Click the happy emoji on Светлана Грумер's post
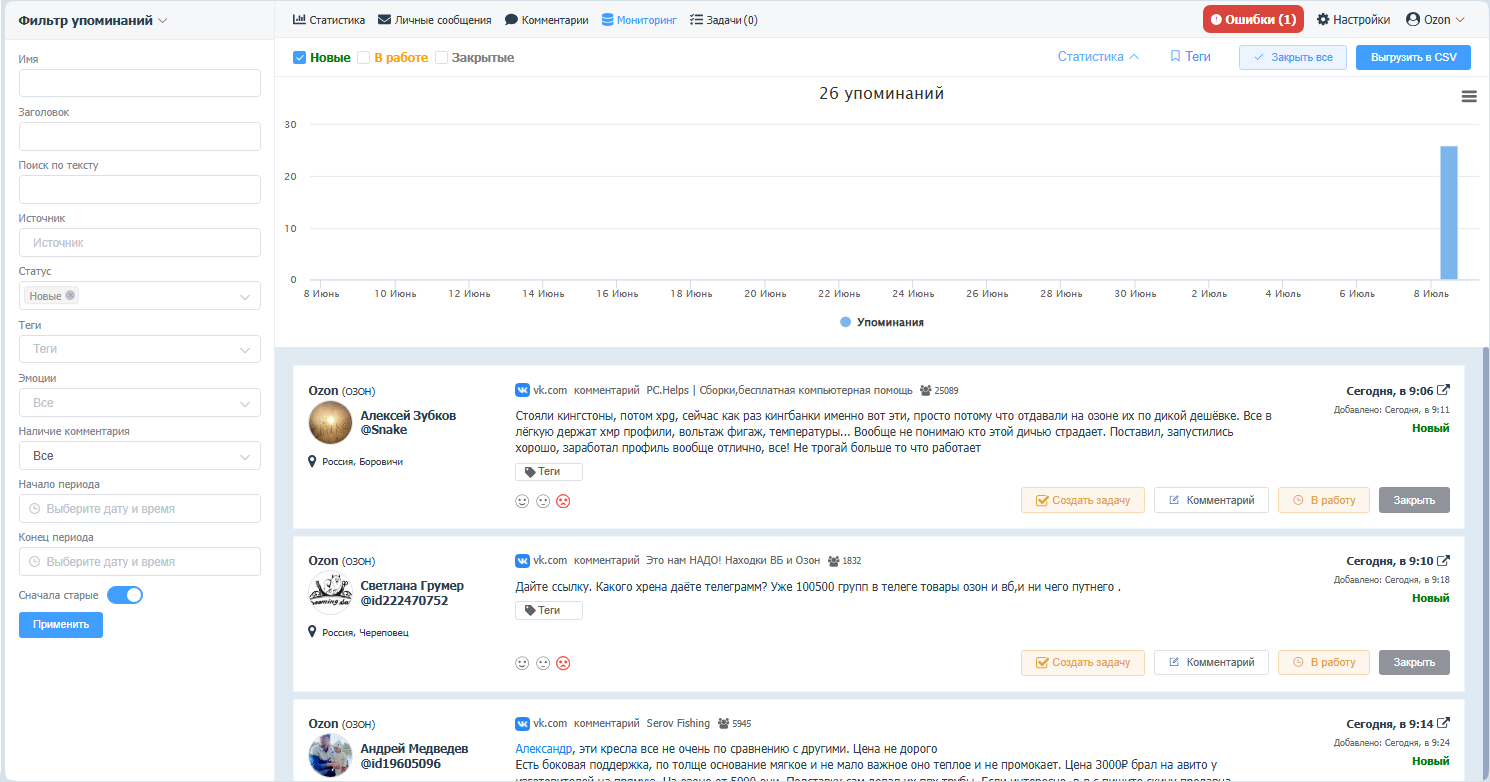 click(522, 663)
